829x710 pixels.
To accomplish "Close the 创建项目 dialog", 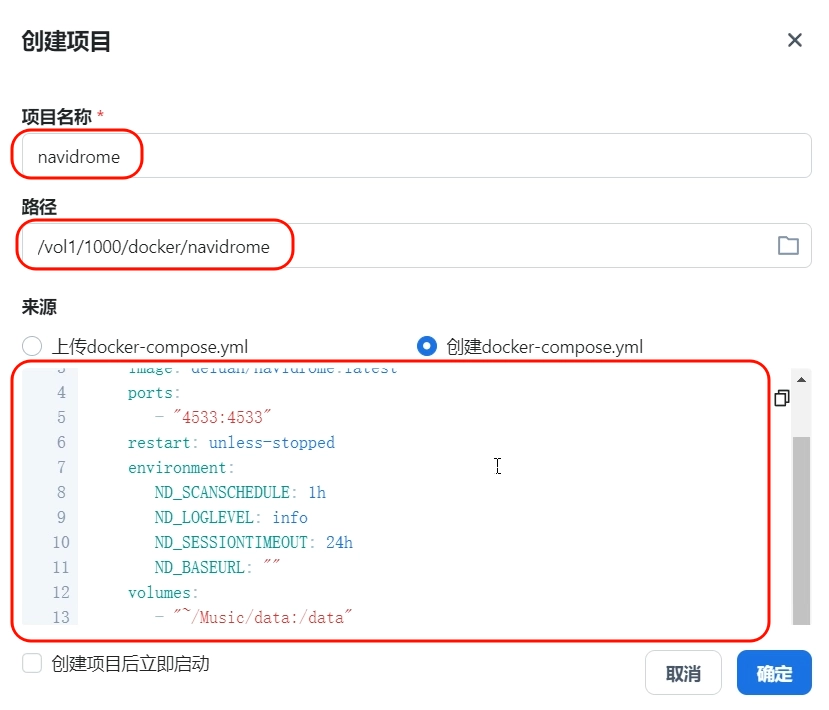I will click(794, 40).
